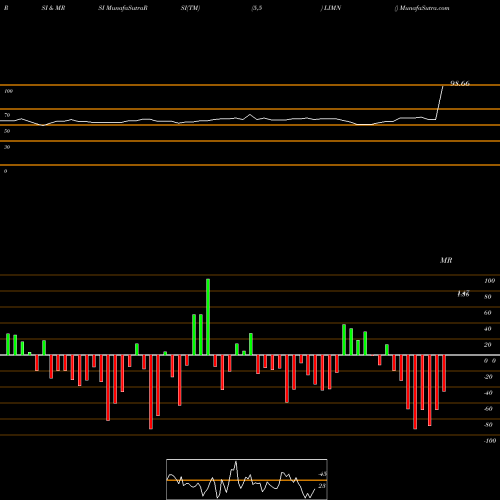The height and width of the screenshot is (500, 500).
Task: Select the MunafaSutra.com header text
Action: 424,8
